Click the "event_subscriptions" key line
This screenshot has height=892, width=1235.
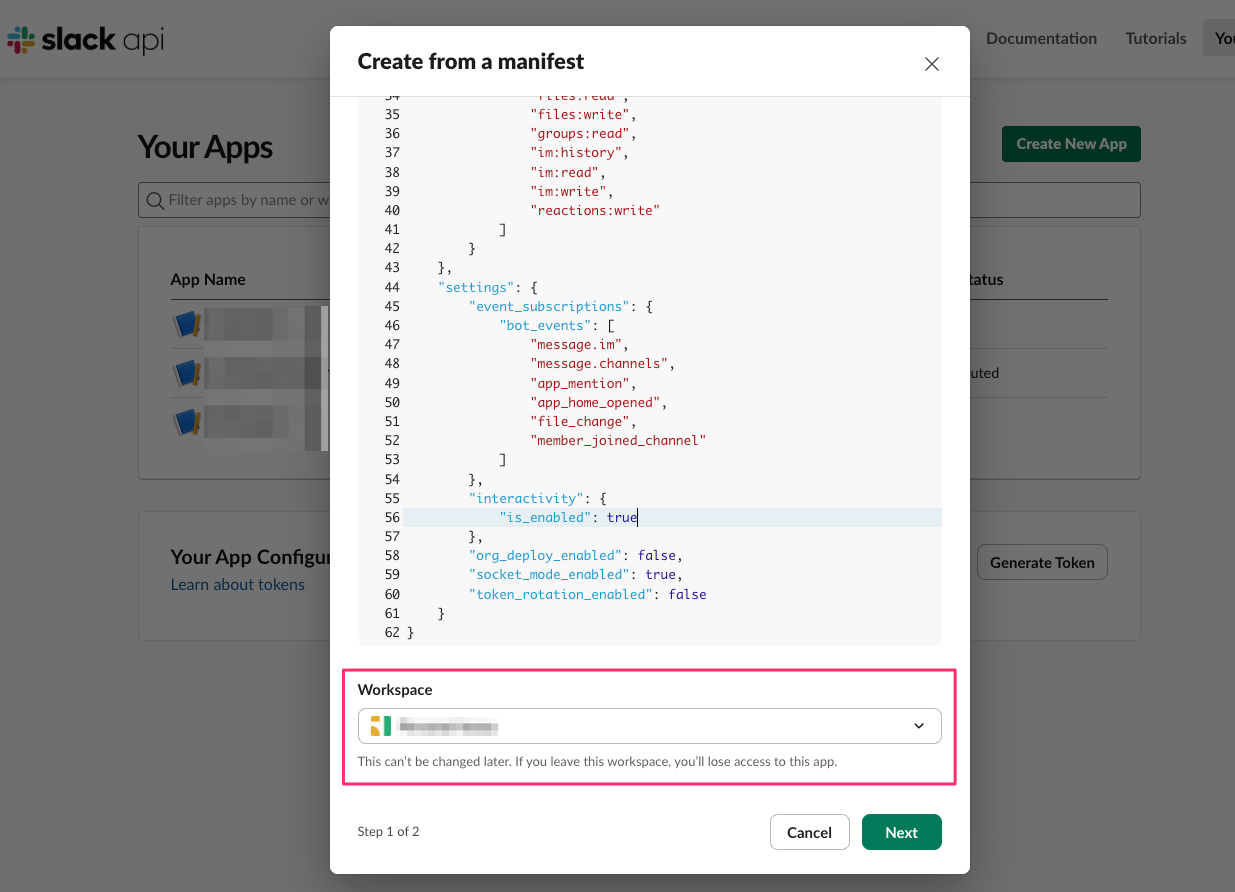[561, 306]
